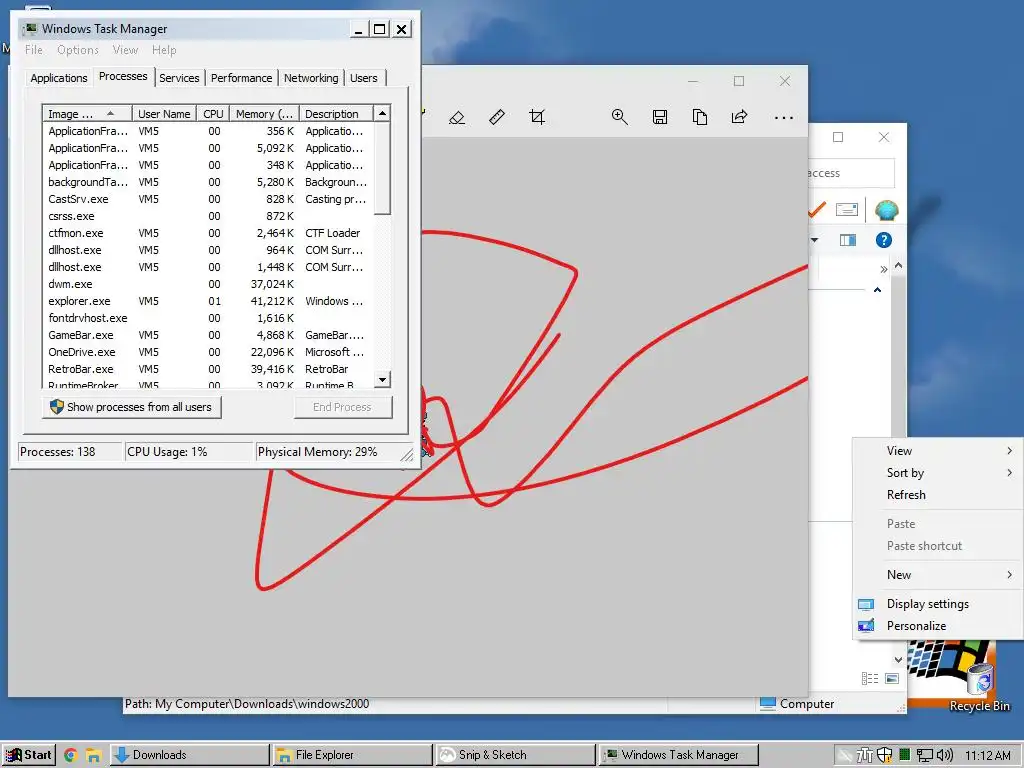Viewport: 1024px width, 768px height.
Task: Click the Start button
Action: (28, 755)
